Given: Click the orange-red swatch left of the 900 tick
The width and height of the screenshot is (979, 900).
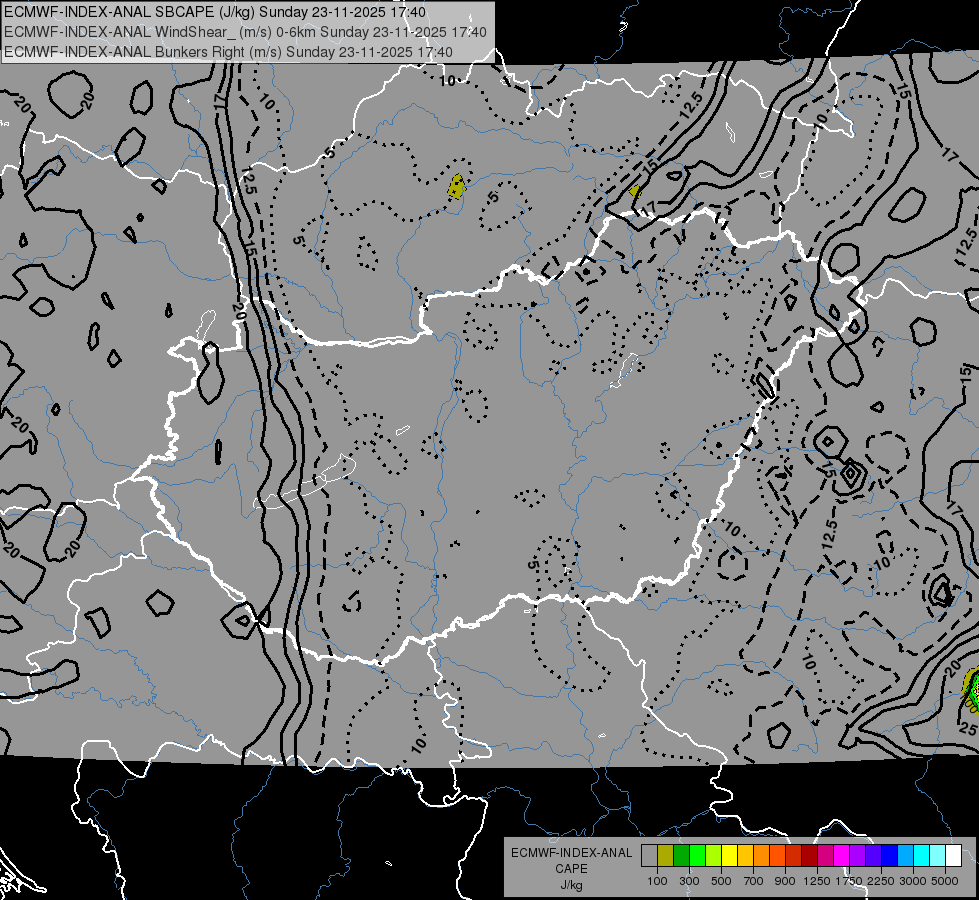Looking at the screenshot, I should [777, 855].
